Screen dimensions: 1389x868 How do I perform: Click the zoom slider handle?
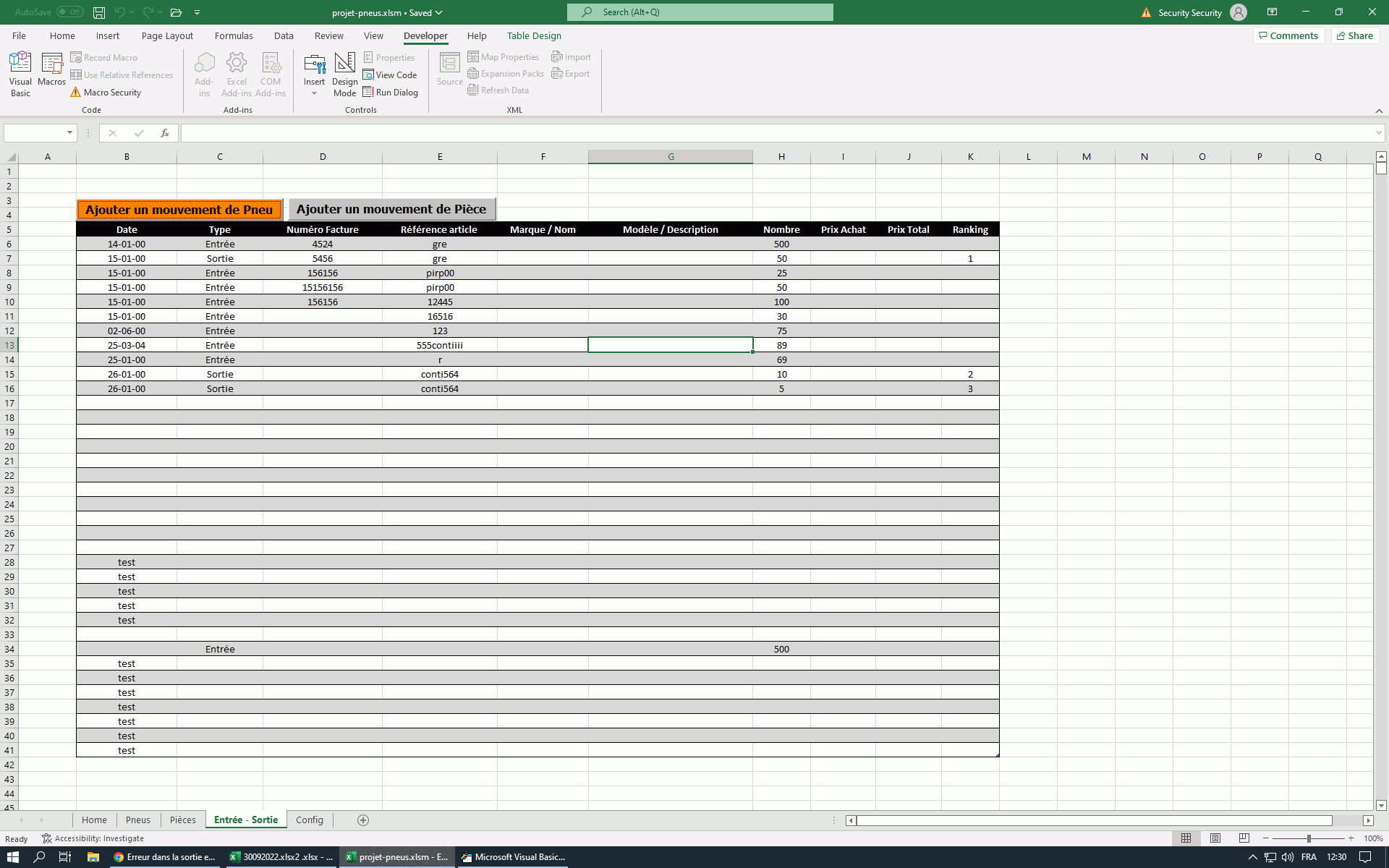pos(1309,838)
